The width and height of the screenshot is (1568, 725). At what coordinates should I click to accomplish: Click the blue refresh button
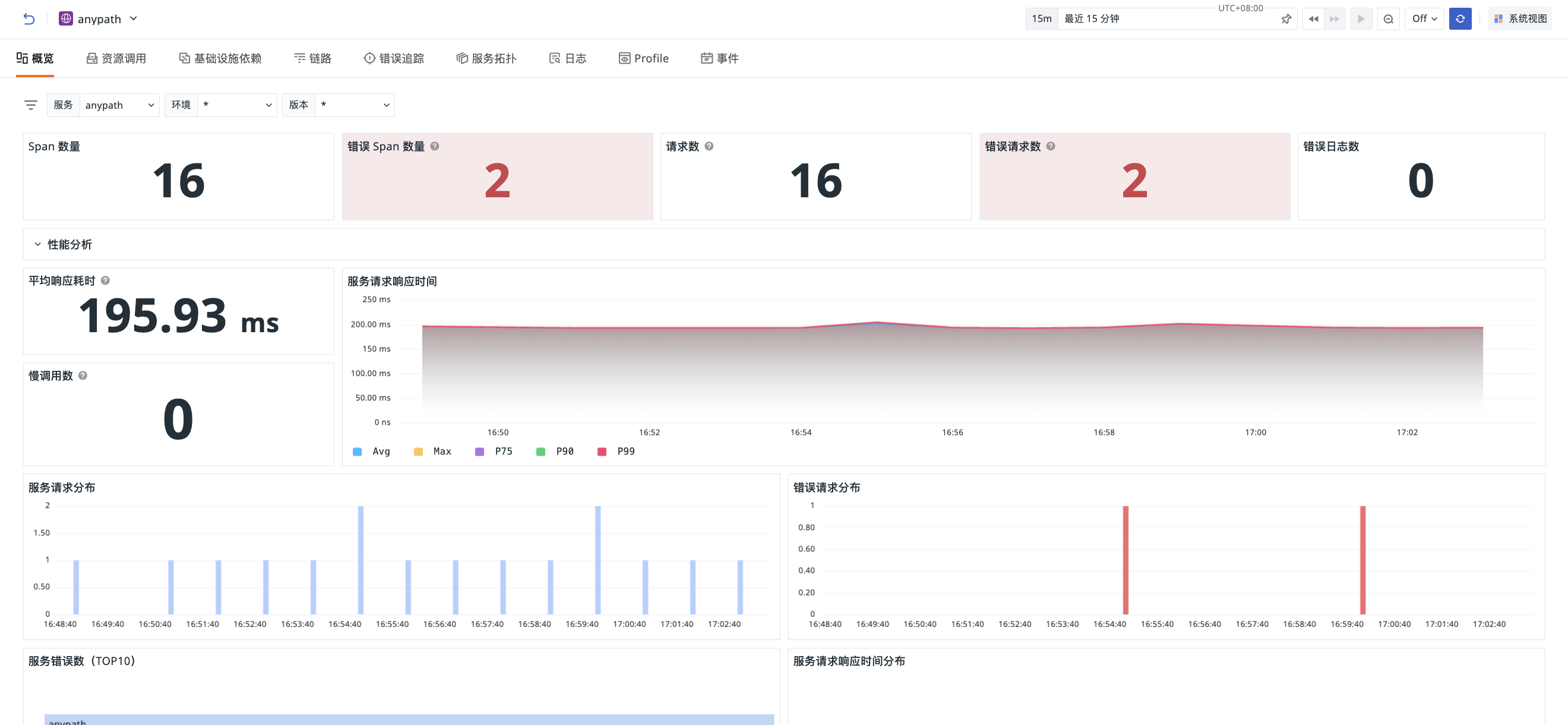tap(1460, 19)
